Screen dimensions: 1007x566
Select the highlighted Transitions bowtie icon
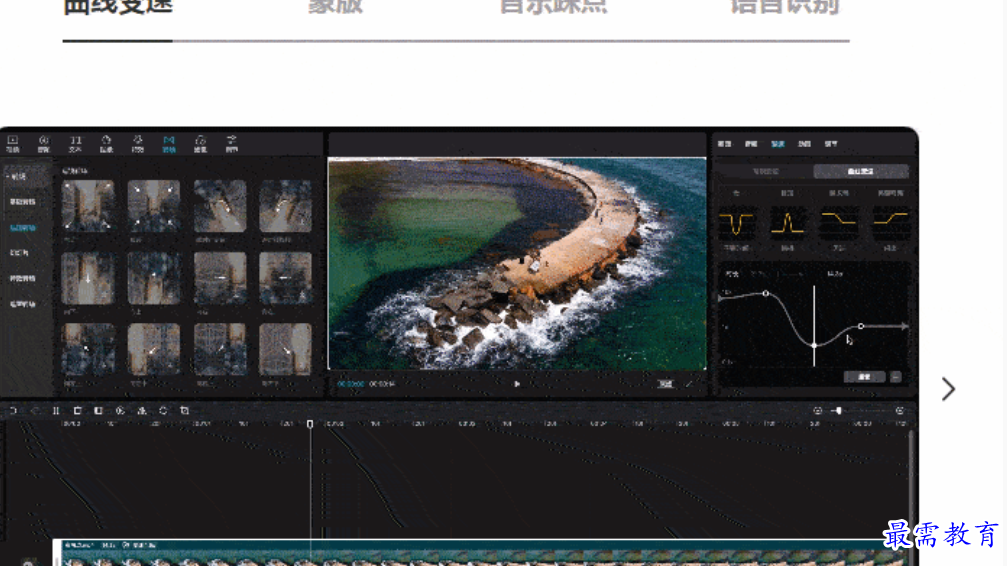[x=169, y=143]
